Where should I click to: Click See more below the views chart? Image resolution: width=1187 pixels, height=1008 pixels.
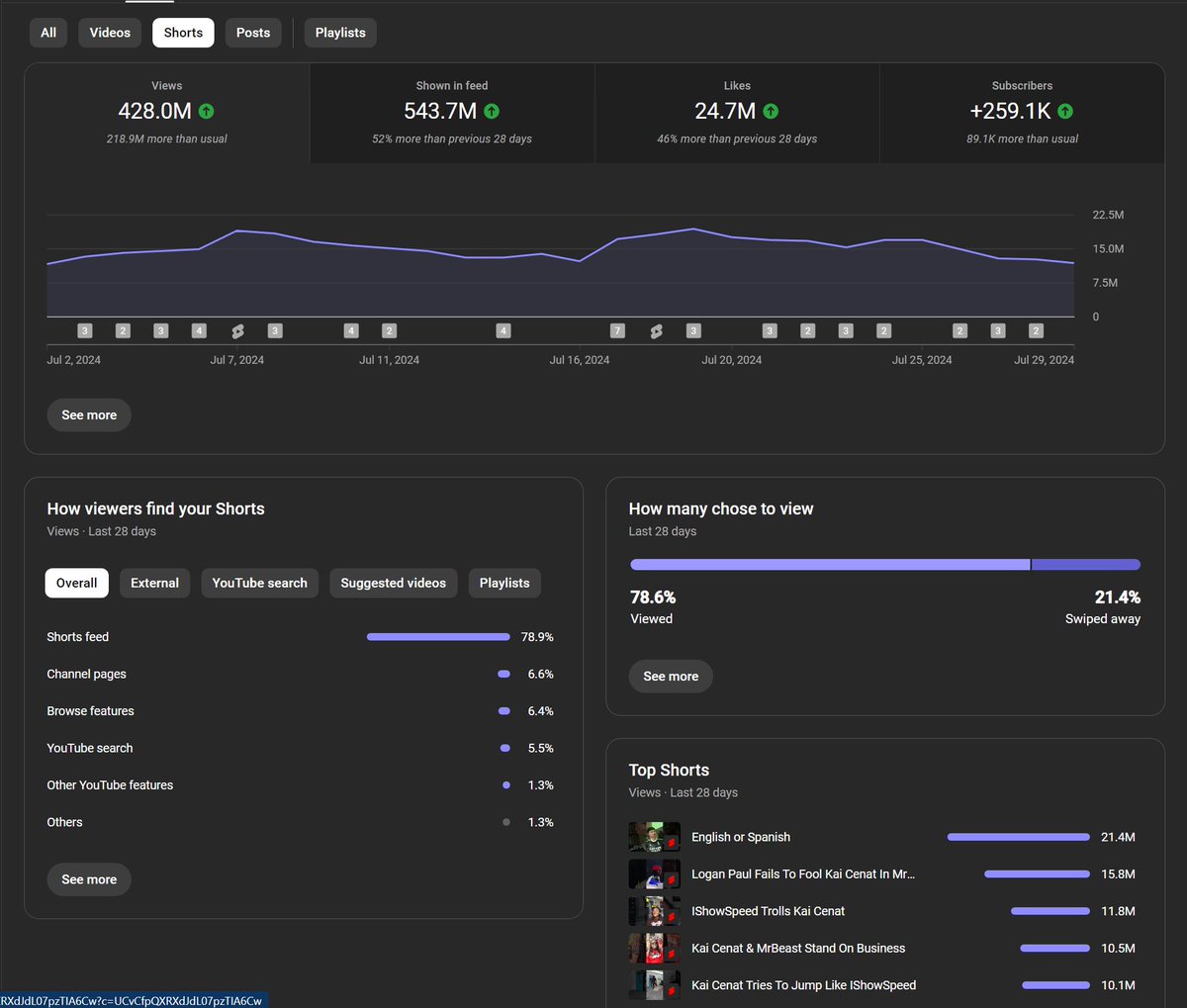click(x=89, y=415)
